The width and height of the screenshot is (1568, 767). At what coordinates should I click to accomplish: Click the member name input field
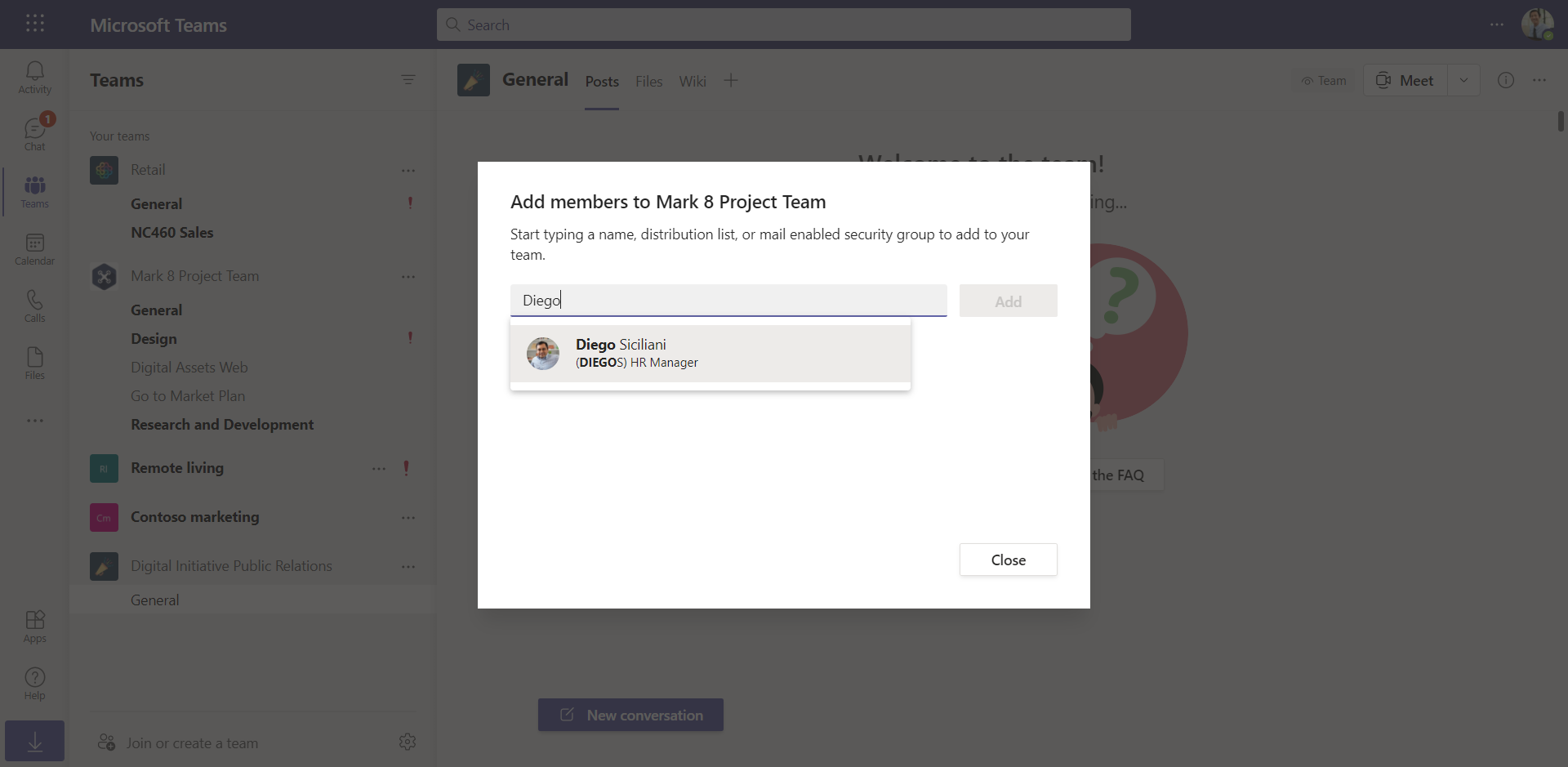[728, 301]
